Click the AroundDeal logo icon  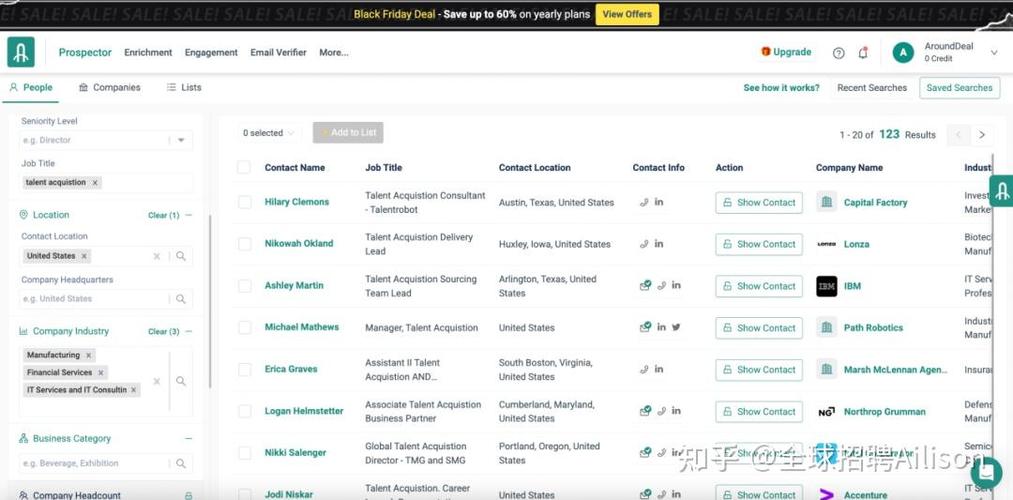click(21, 52)
